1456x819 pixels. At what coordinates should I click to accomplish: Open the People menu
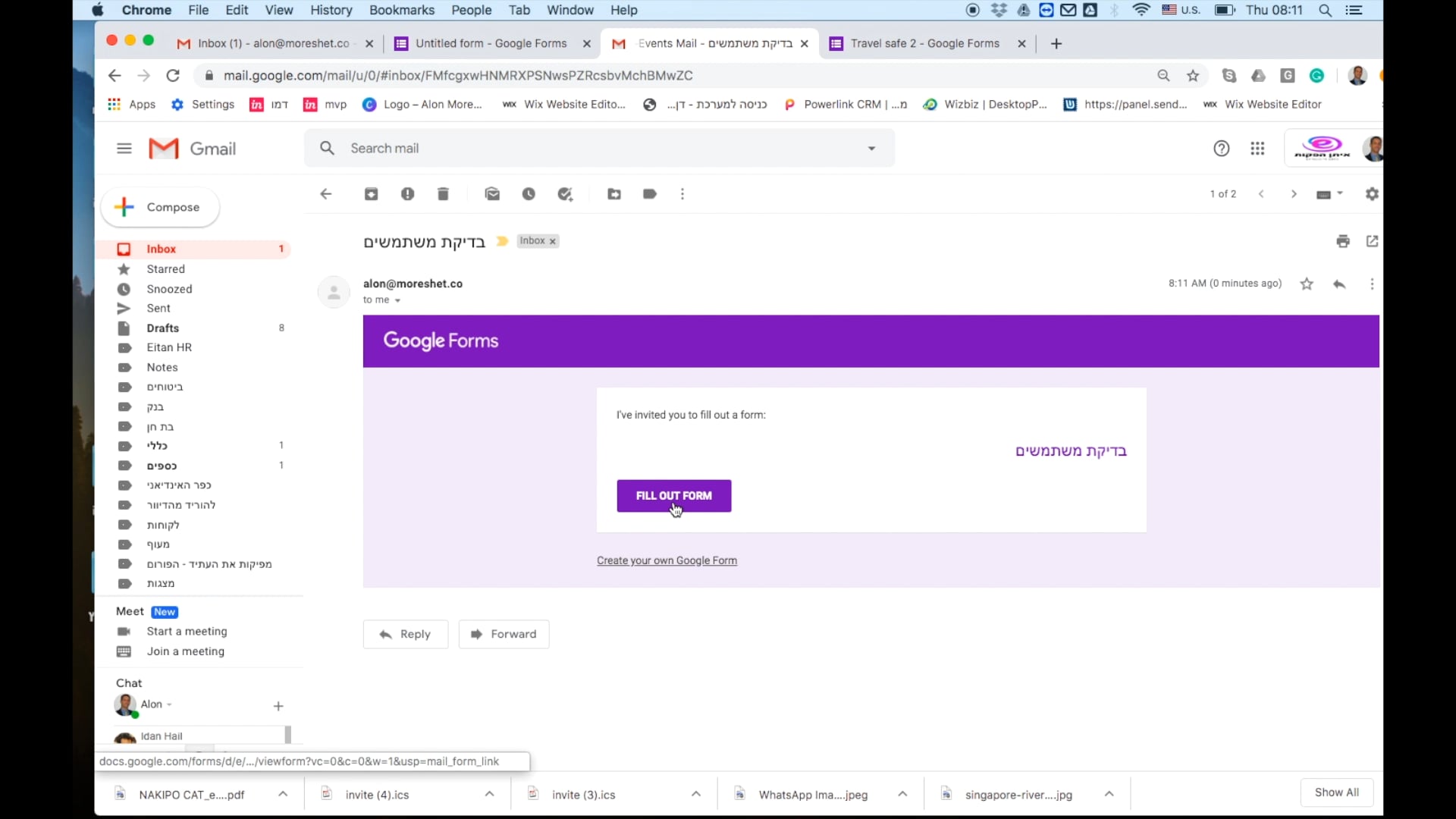click(472, 10)
